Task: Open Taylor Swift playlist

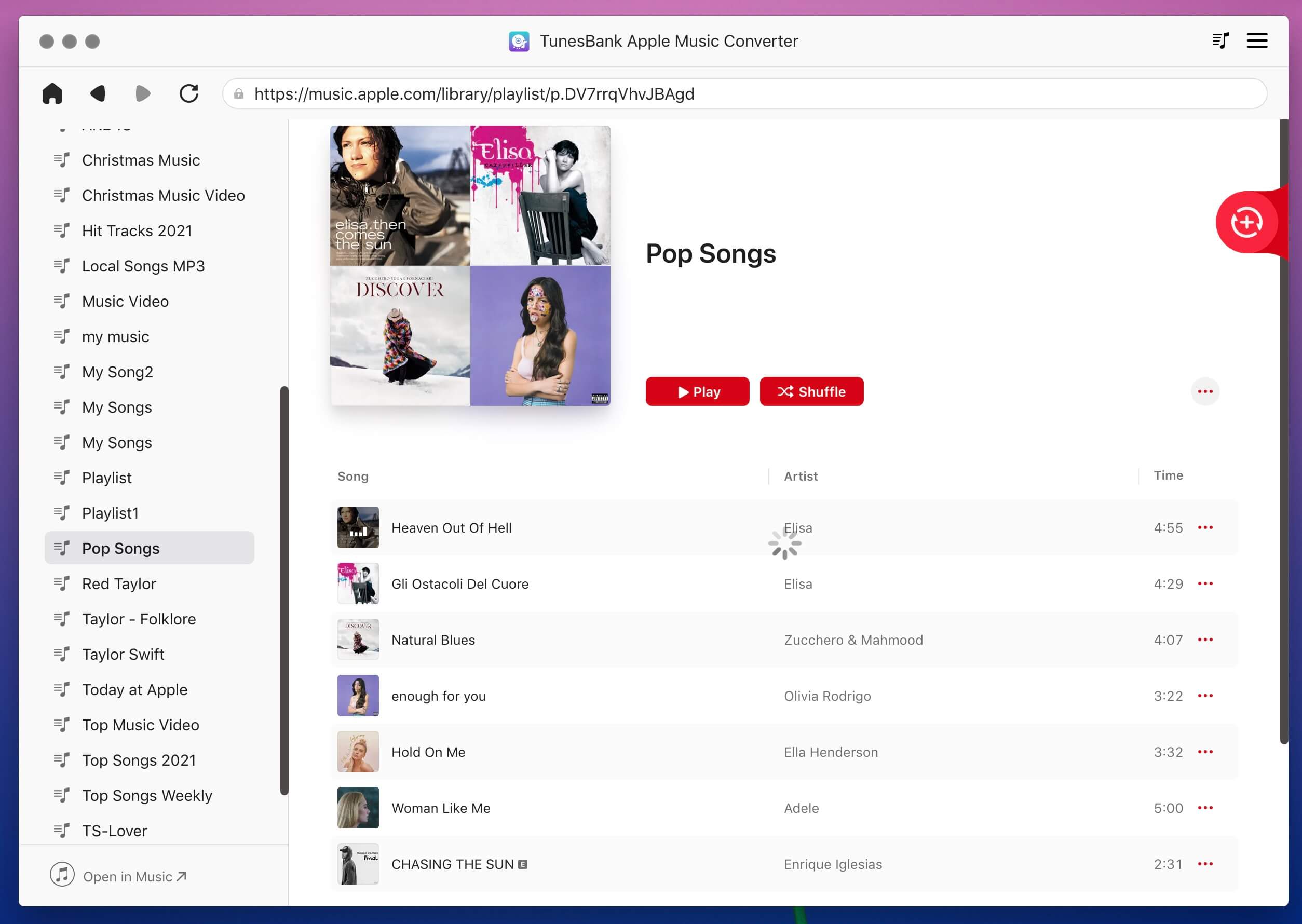Action: pyautogui.click(x=150, y=654)
